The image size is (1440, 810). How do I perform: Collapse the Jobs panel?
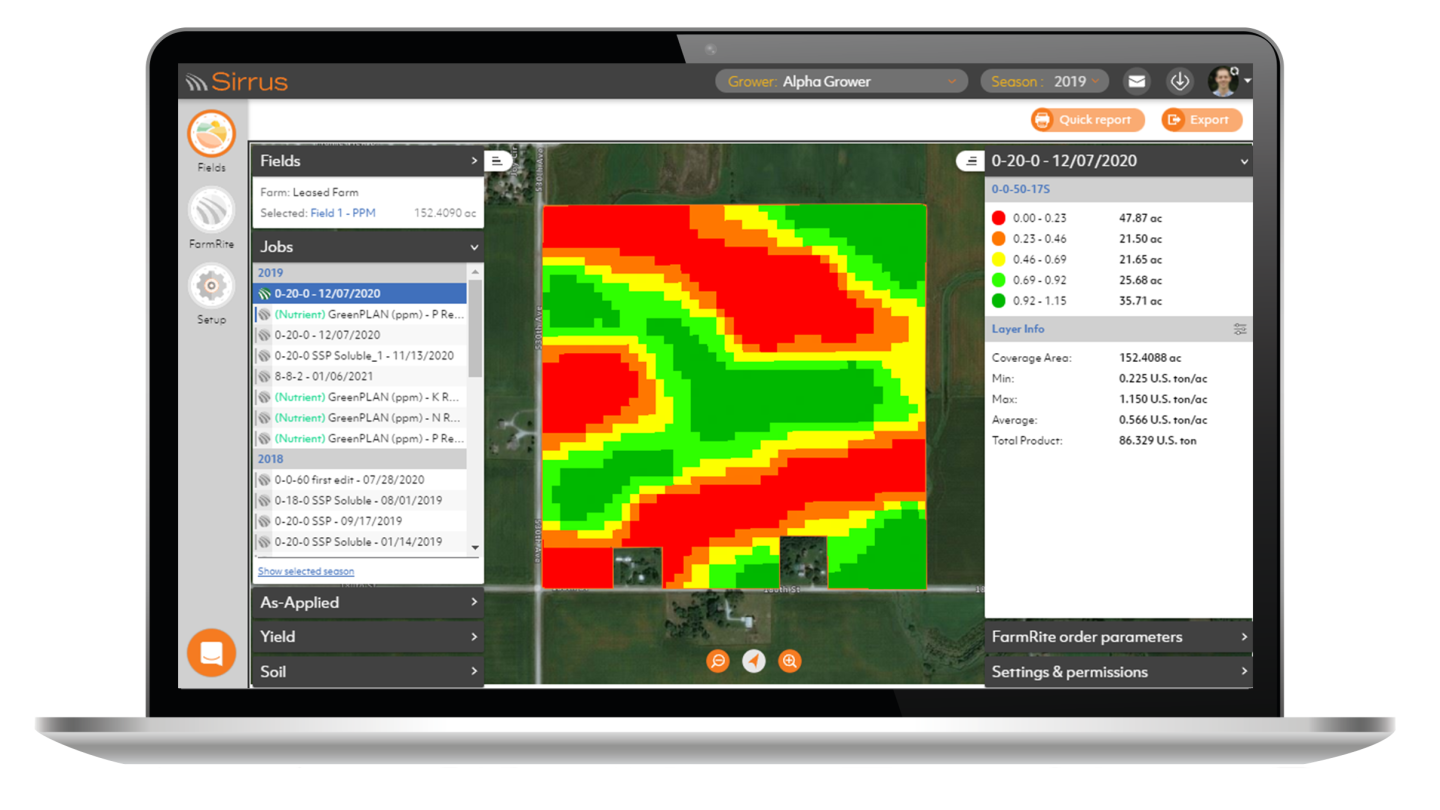tap(368, 246)
